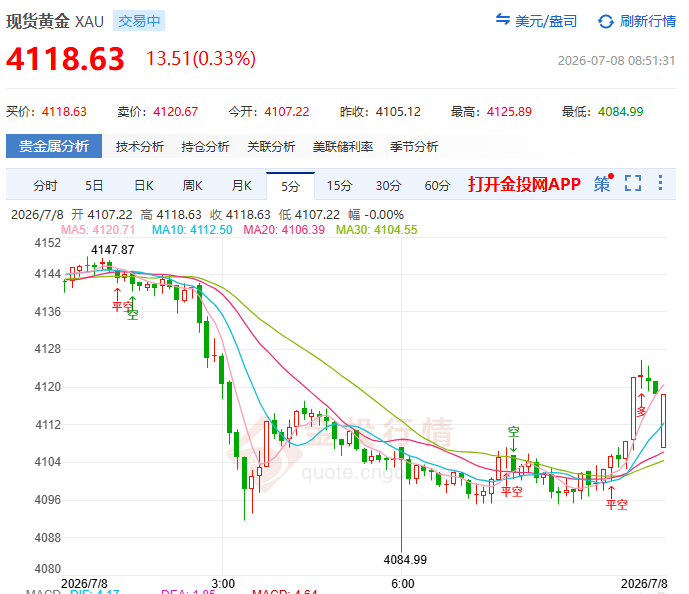Click the 昨收 value 4105.12
The height and width of the screenshot is (594, 689).
[398, 112]
